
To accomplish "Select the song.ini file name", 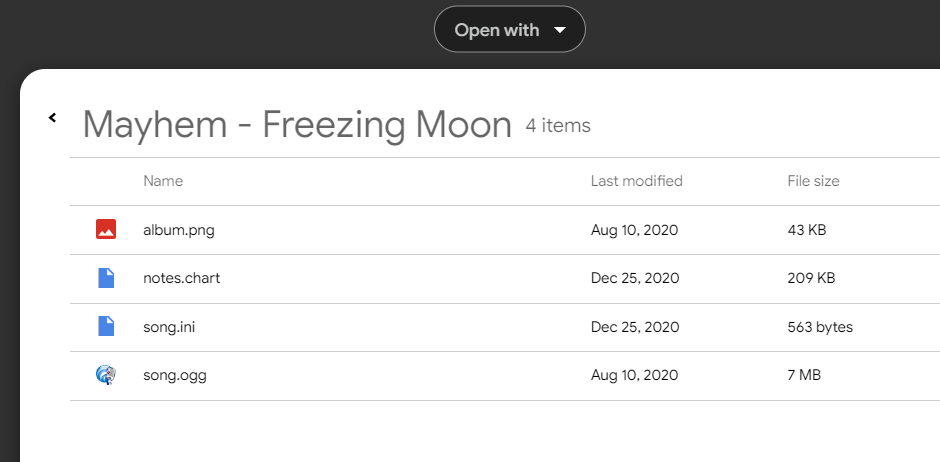I will (171, 327).
